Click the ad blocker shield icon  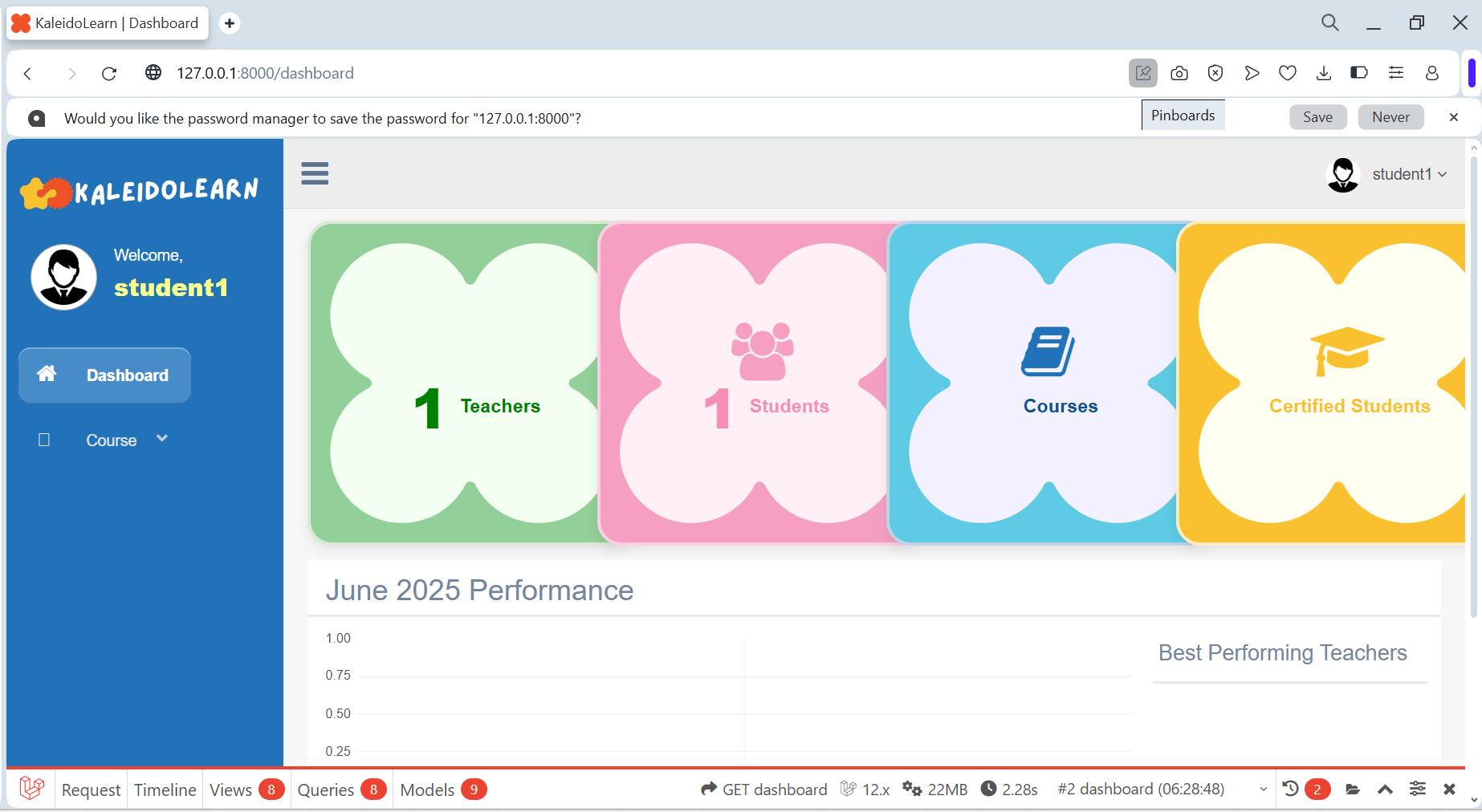click(x=1215, y=73)
